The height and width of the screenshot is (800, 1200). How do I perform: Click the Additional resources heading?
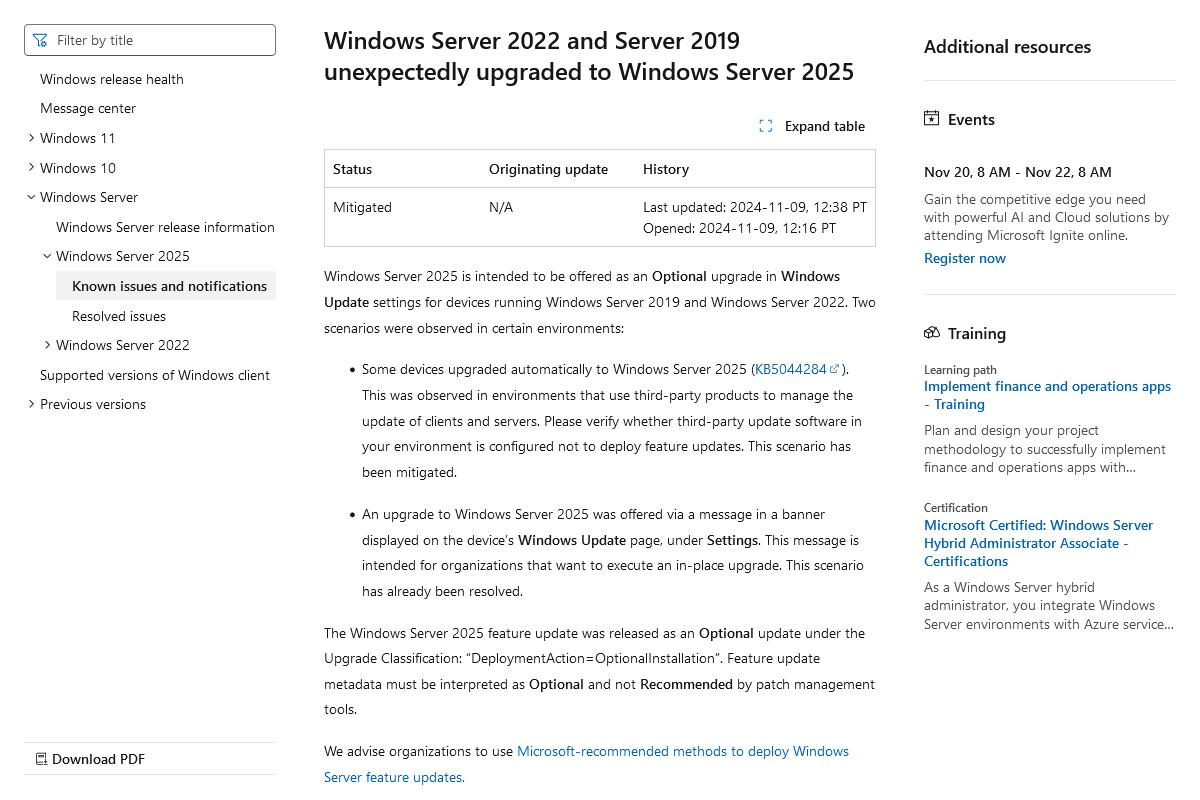1007,47
